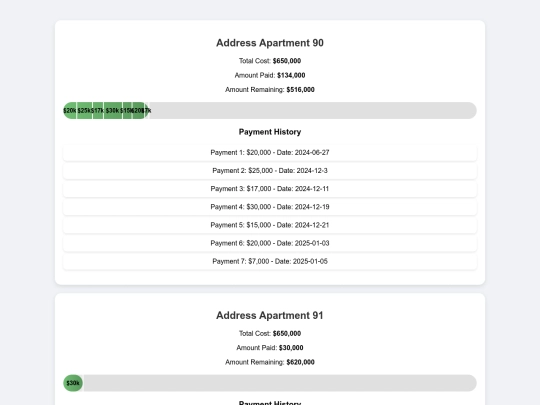Select Payment 4: $30,000 row
The width and height of the screenshot is (540, 405).
tap(270, 207)
